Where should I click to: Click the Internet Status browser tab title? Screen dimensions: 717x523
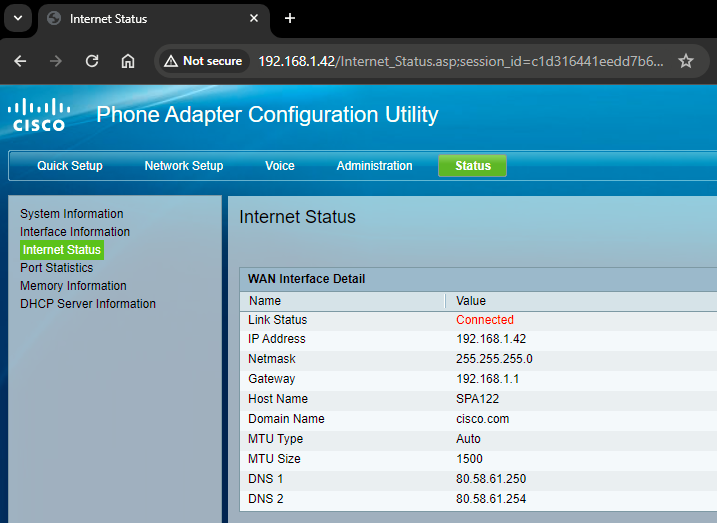pos(108,19)
